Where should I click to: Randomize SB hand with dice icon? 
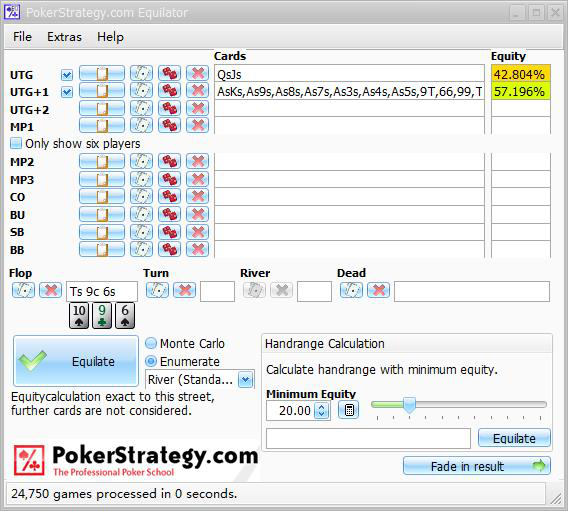click(170, 232)
